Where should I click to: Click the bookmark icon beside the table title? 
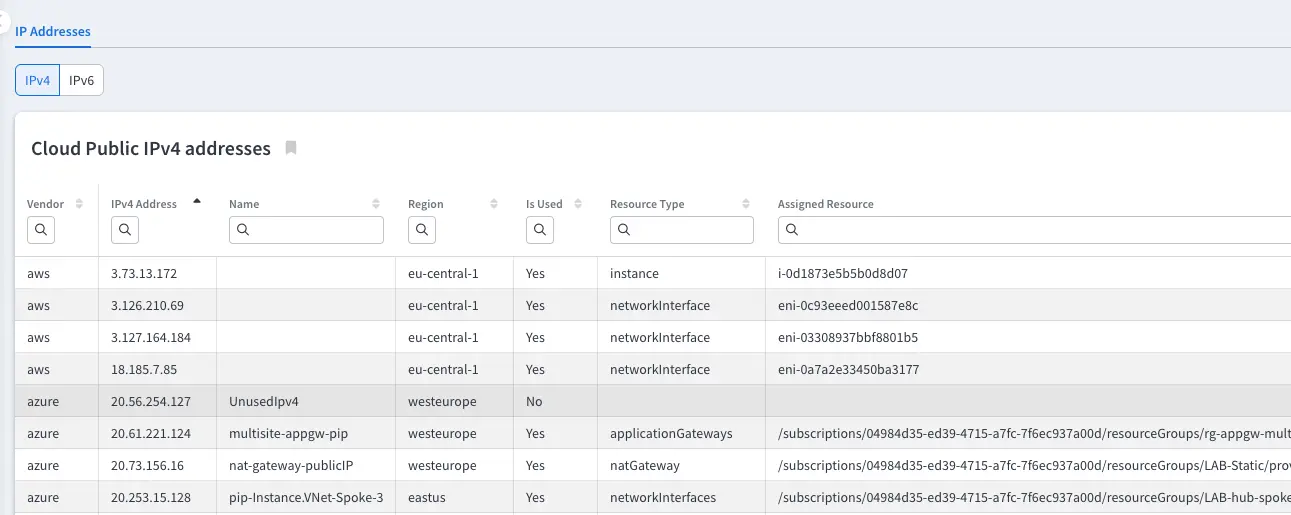[291, 148]
